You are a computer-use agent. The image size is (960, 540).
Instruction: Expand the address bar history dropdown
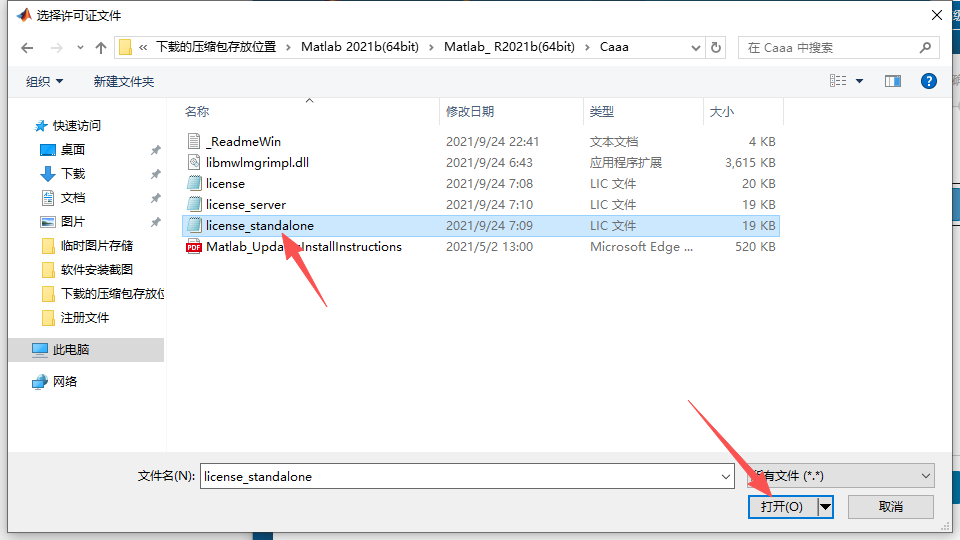click(696, 47)
